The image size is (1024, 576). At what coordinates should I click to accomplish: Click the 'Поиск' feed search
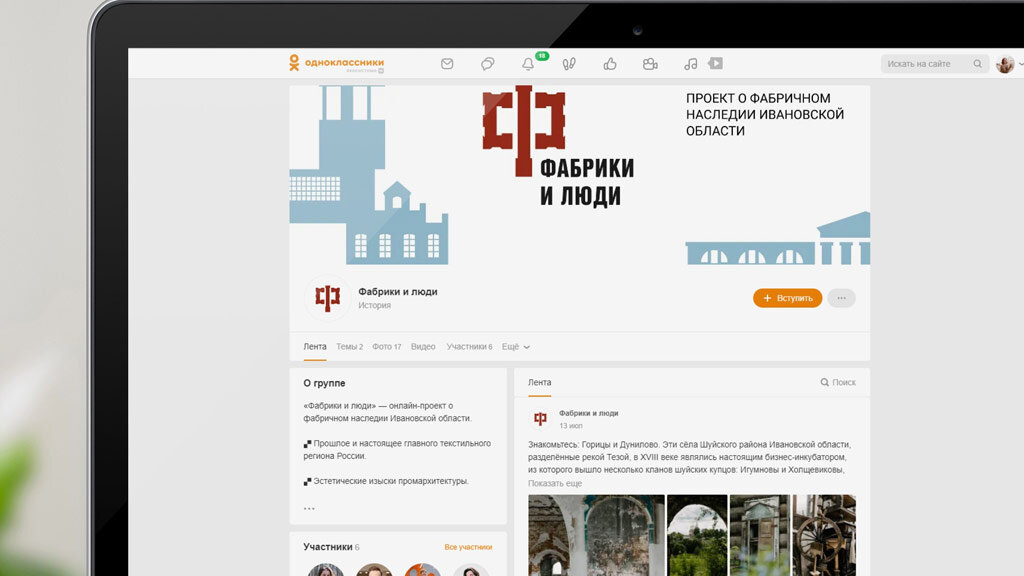coord(838,382)
